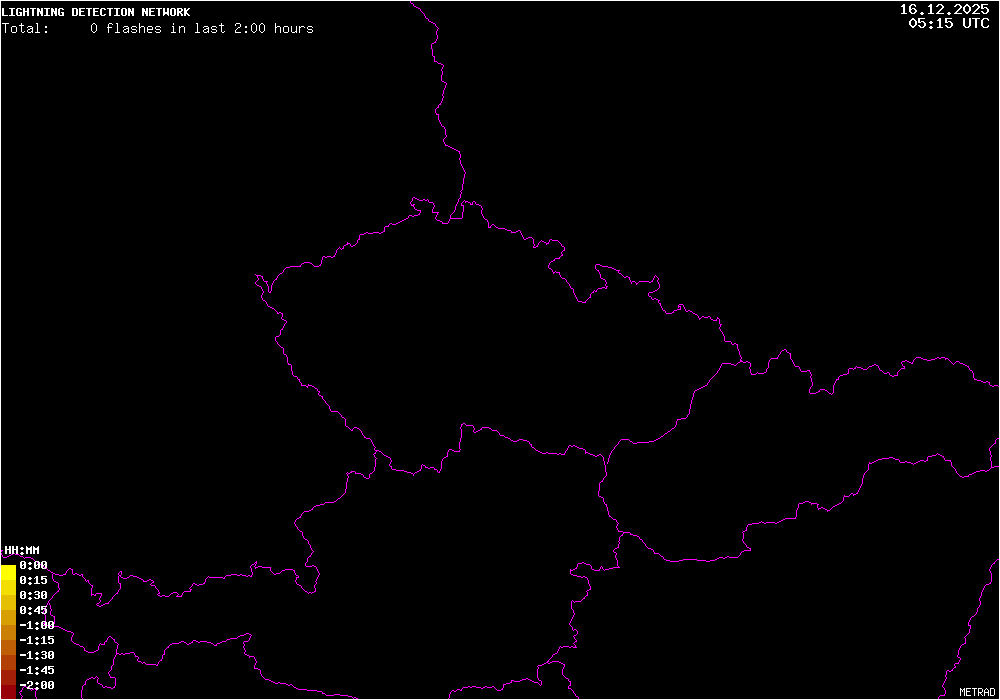Viewport: 1000px width, 700px height.
Task: Click the -1:30 legend time label
Action: click(x=36, y=655)
